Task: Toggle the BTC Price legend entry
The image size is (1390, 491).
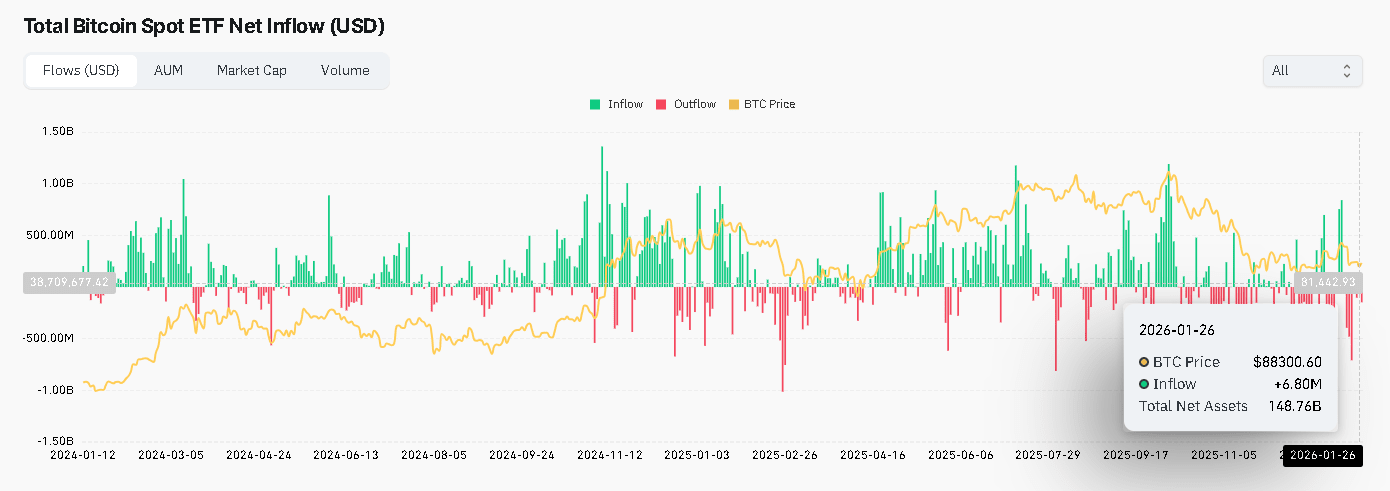Action: [x=761, y=104]
